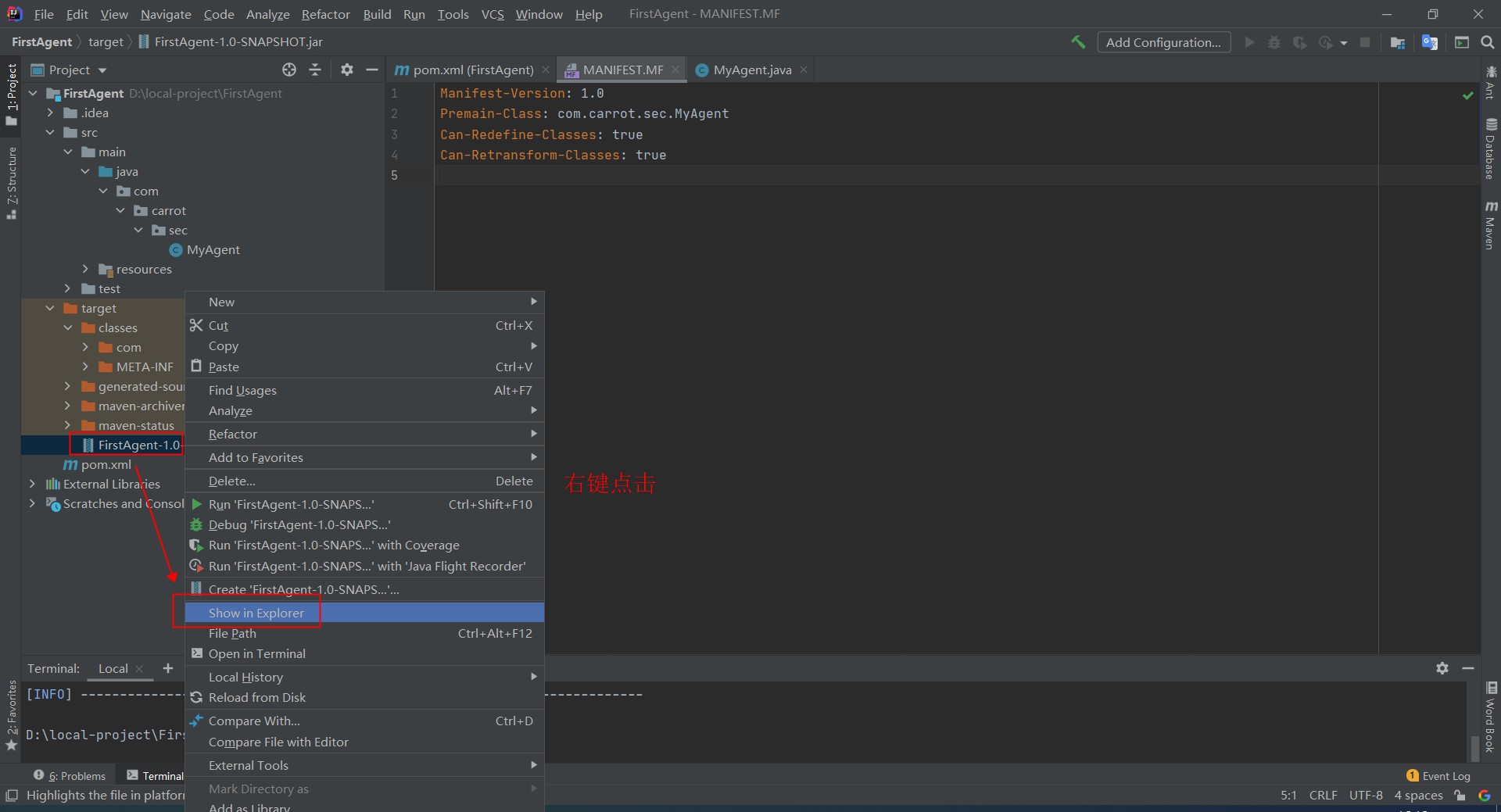Click the Search Everywhere magnifier icon

(x=1488, y=42)
